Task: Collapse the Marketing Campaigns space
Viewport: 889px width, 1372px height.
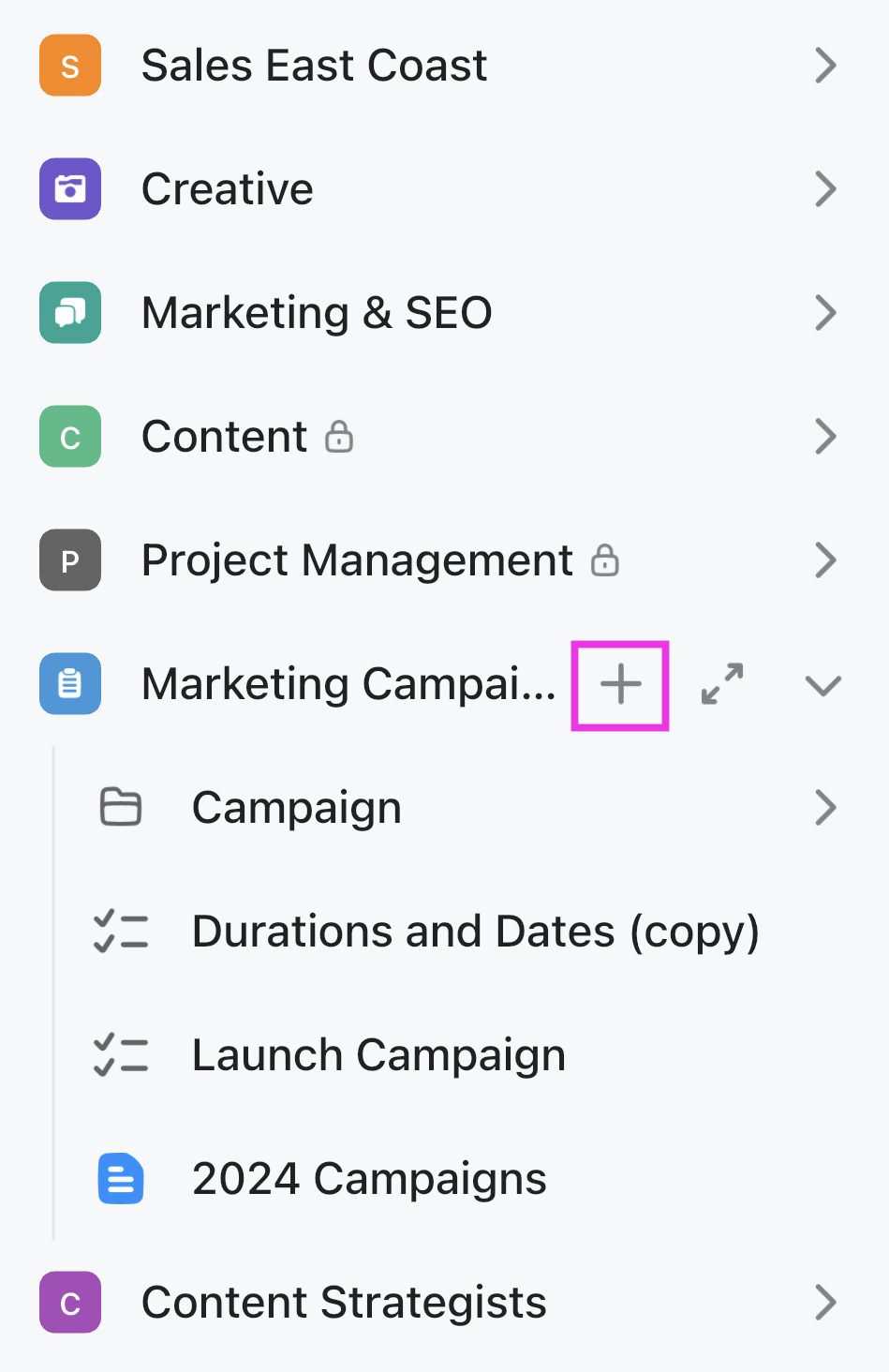Action: click(x=822, y=684)
